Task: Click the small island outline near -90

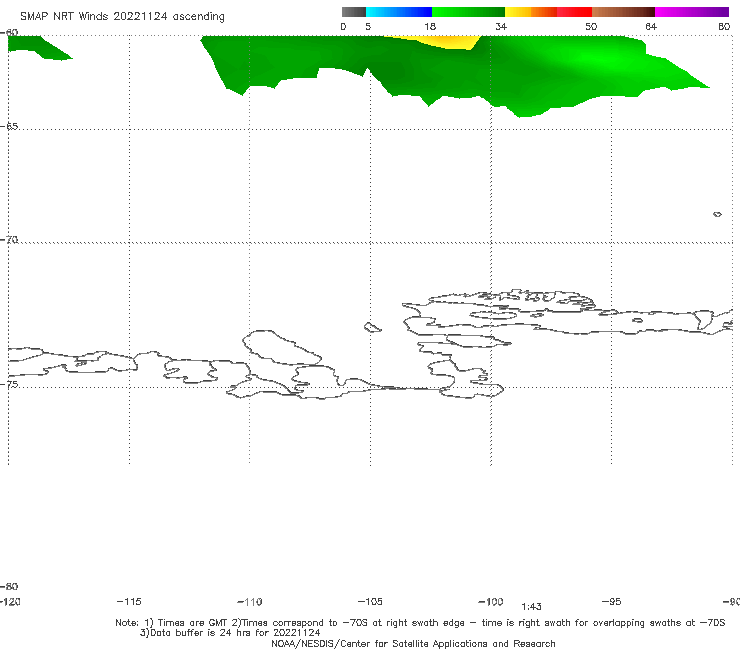Action: pyautogui.click(x=717, y=214)
